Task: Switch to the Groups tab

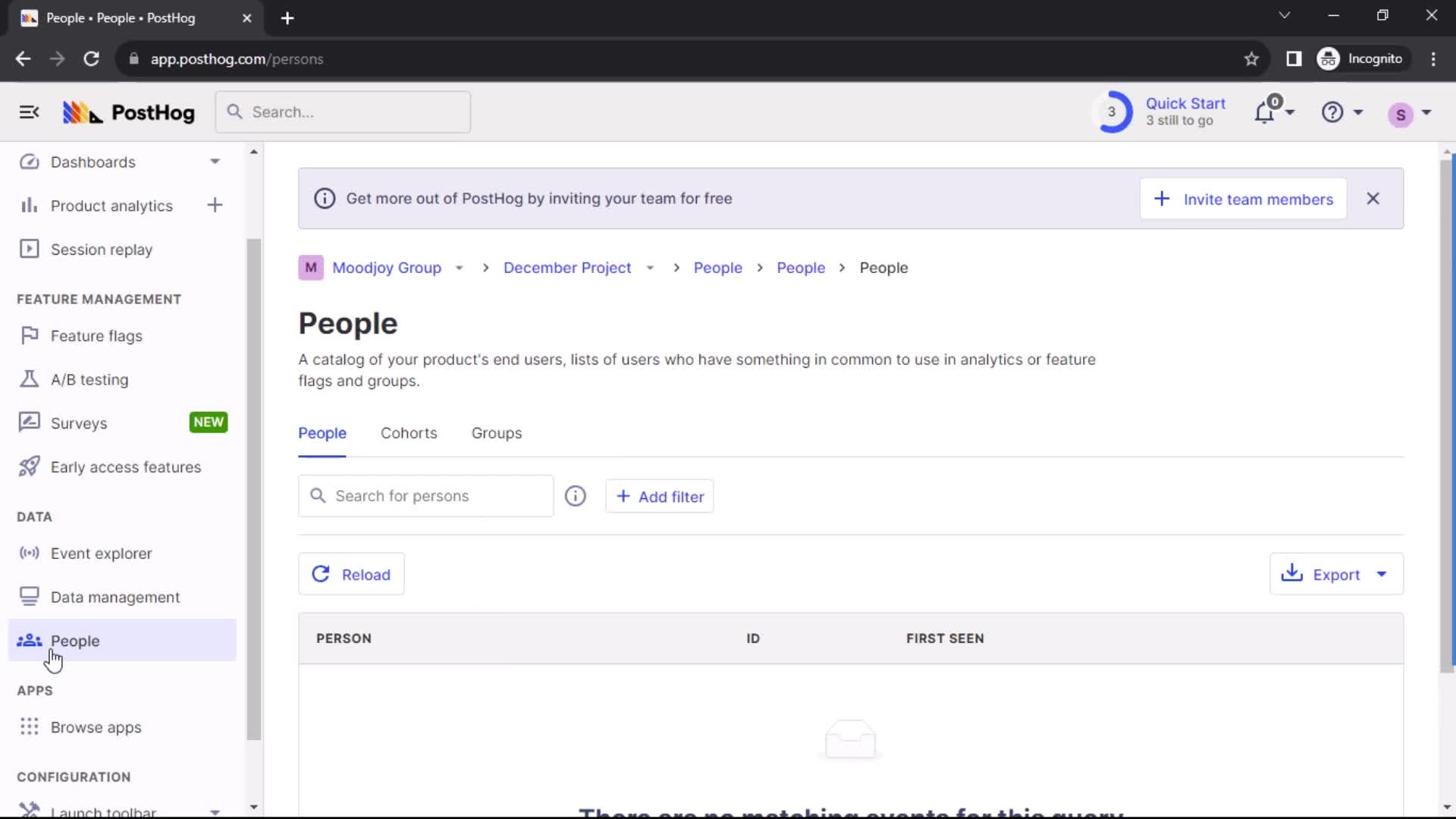Action: point(496,433)
